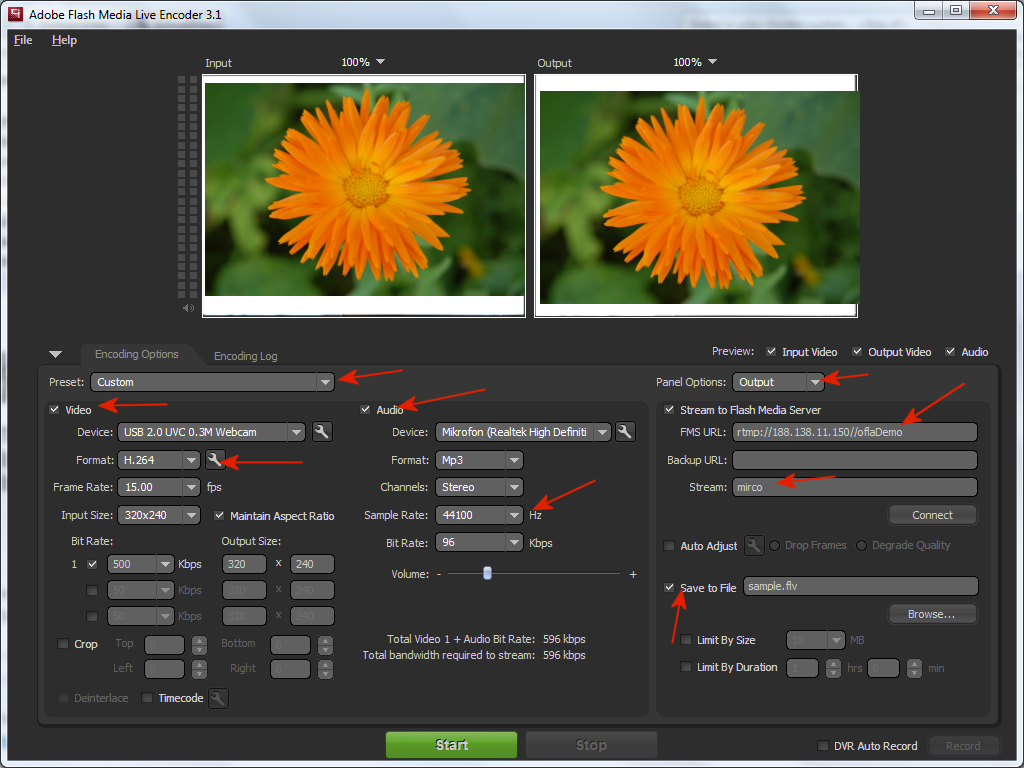
Task: Click the Timecode settings wrench icon
Action: click(218, 698)
